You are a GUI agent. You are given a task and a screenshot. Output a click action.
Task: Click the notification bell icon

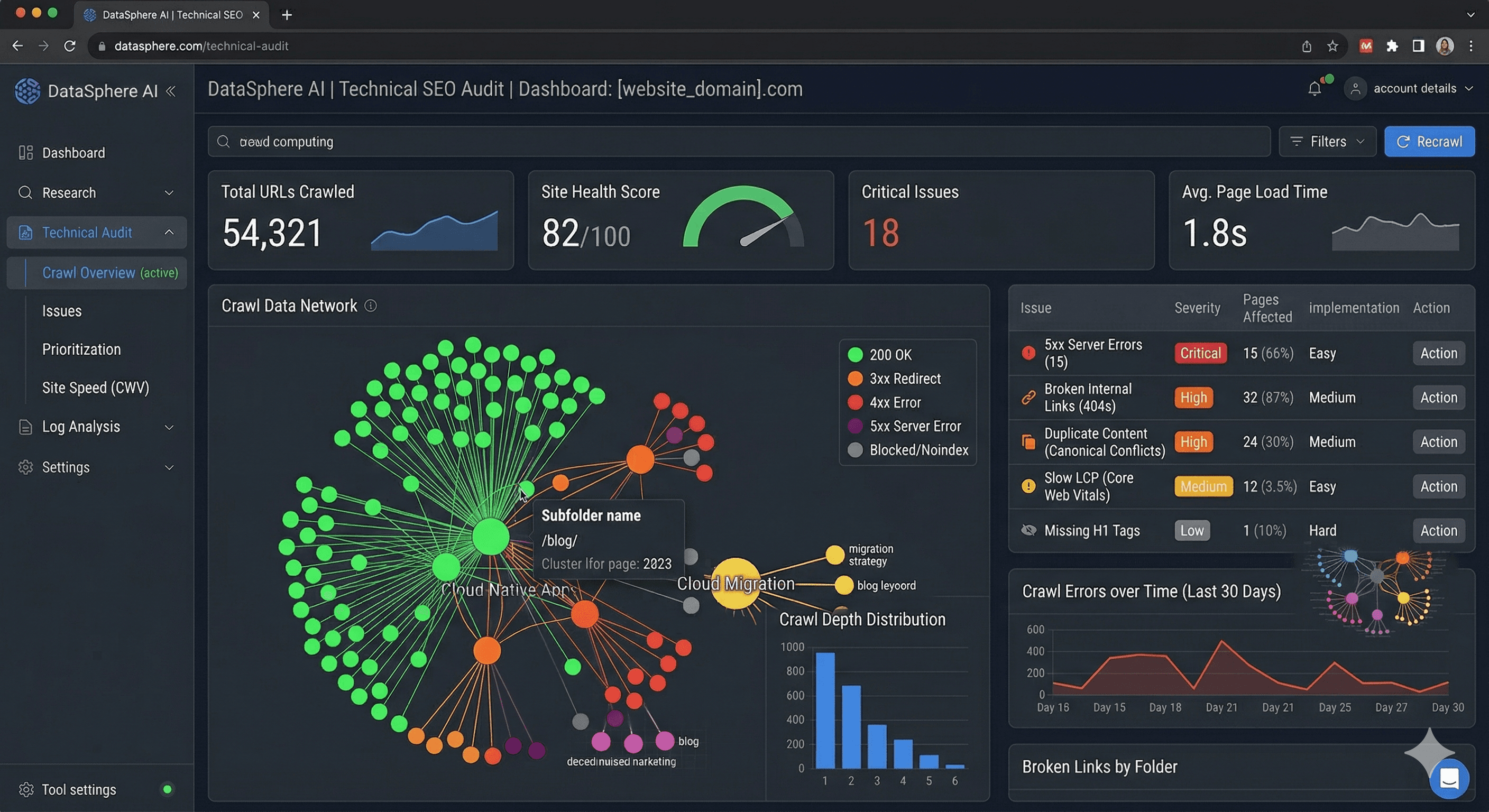(x=1315, y=88)
